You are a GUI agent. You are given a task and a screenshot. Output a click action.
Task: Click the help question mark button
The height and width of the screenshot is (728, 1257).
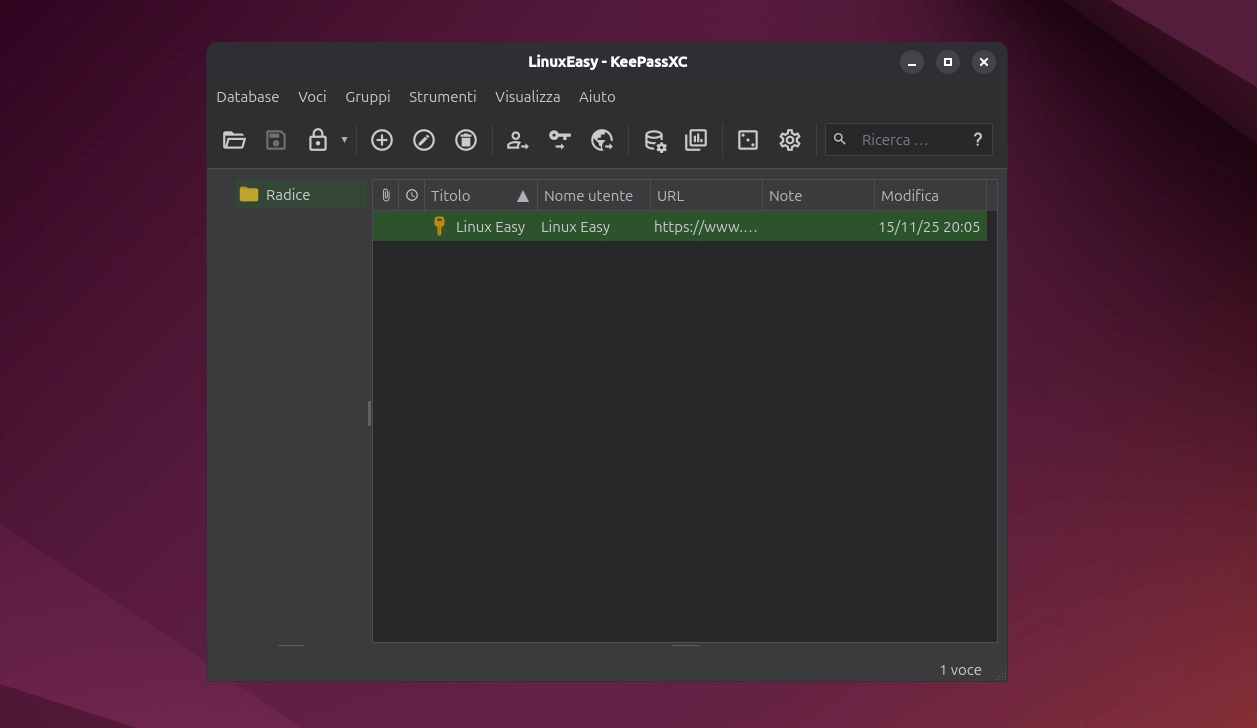click(977, 139)
